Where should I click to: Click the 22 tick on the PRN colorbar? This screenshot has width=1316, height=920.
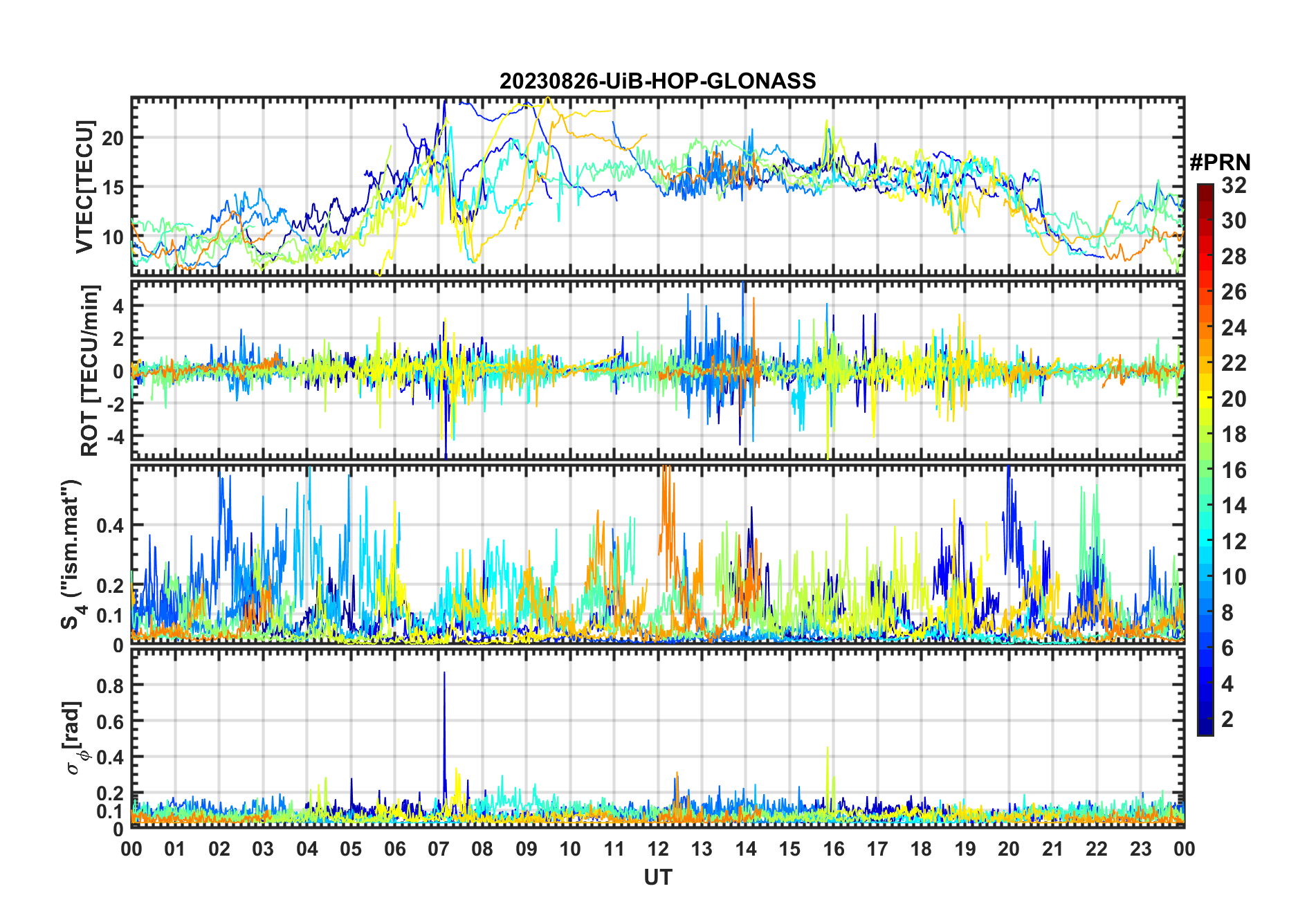[1234, 363]
